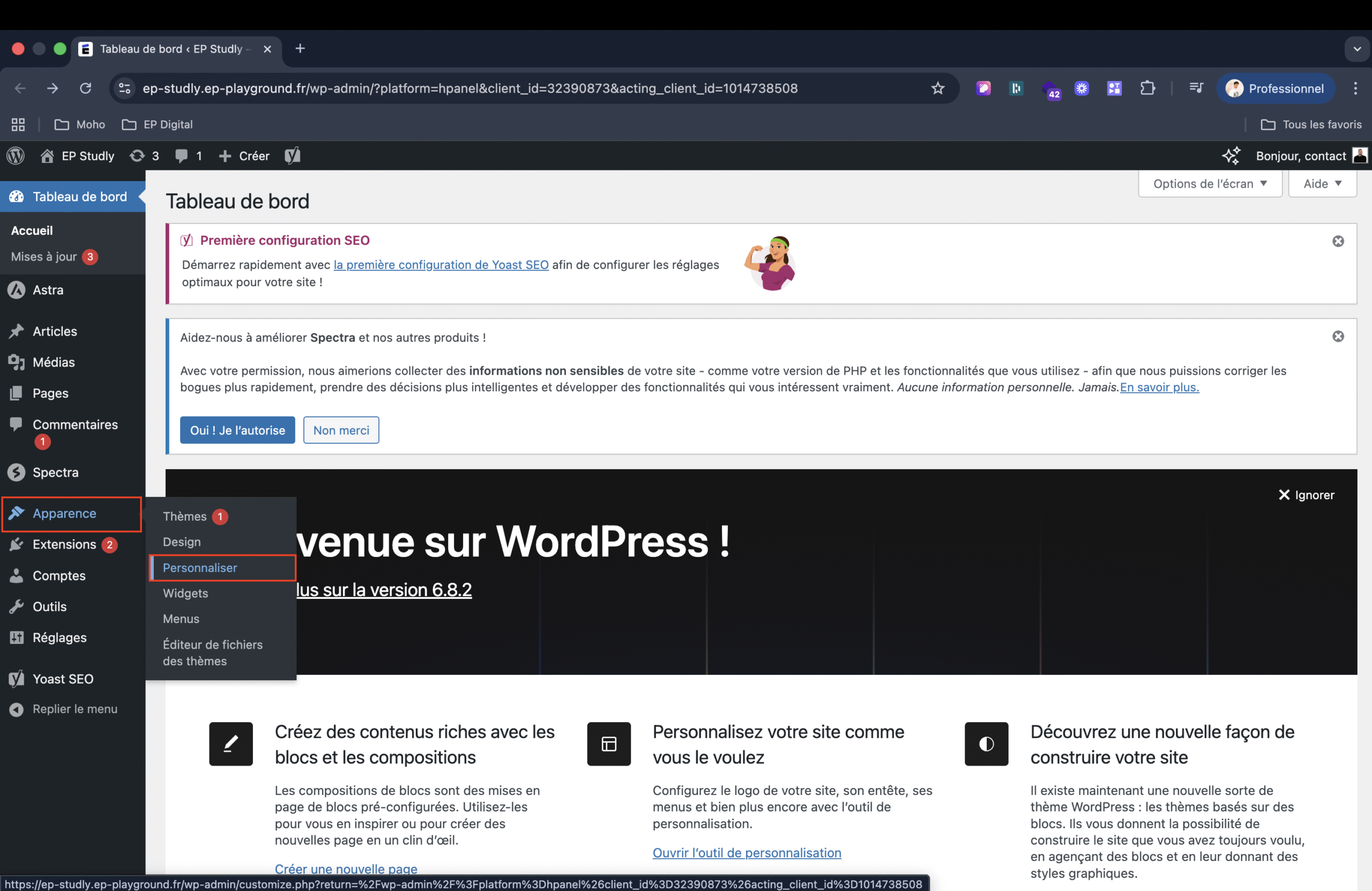Image resolution: width=1372 pixels, height=891 pixels.
Task: Open the Médias library icon
Action: coord(16,362)
